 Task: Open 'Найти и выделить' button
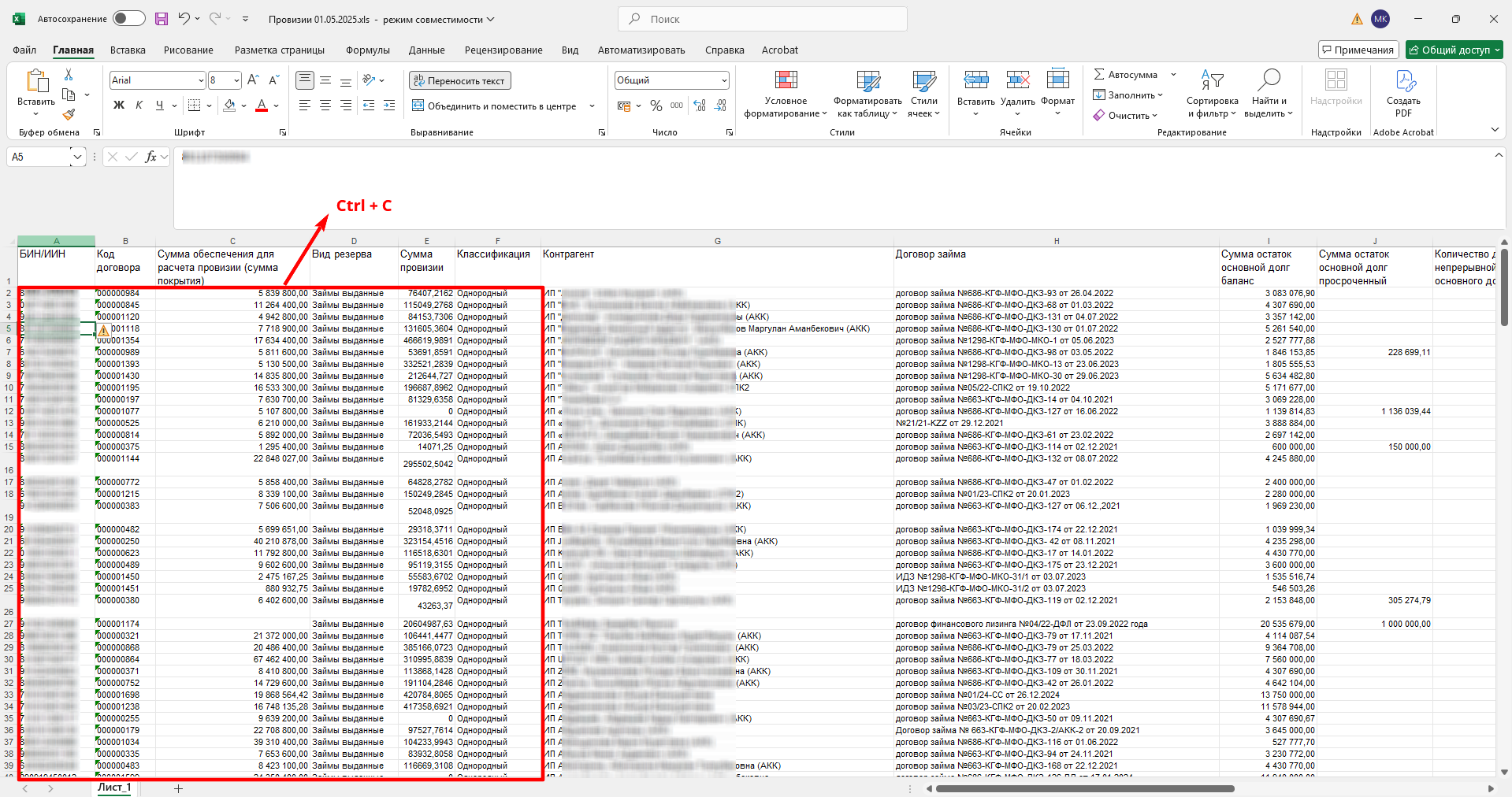1269,94
